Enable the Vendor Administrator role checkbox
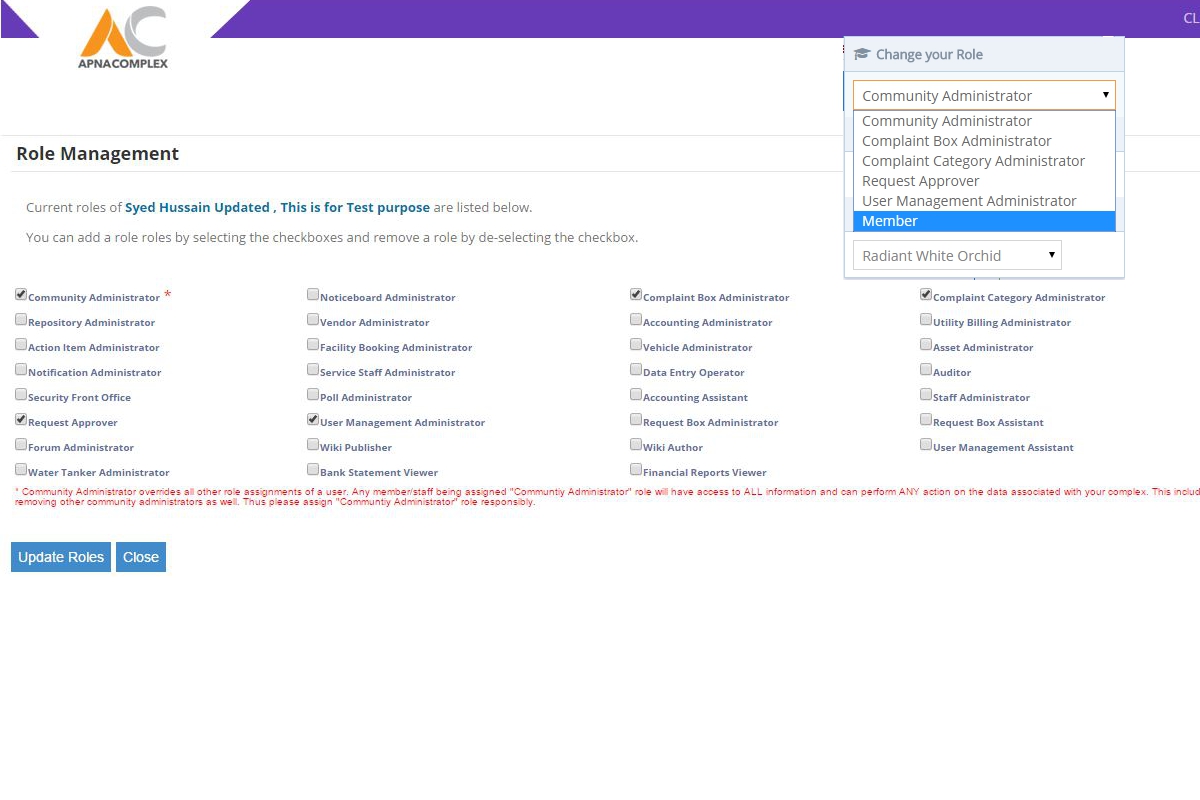This screenshot has height=800, width=1200. [x=313, y=320]
